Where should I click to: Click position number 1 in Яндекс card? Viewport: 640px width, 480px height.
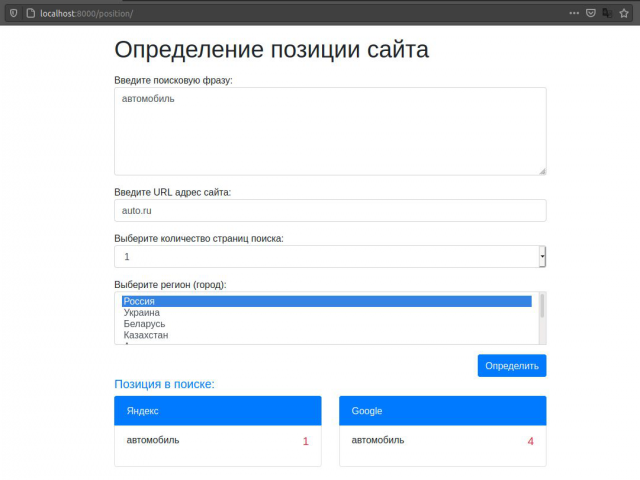point(306,441)
